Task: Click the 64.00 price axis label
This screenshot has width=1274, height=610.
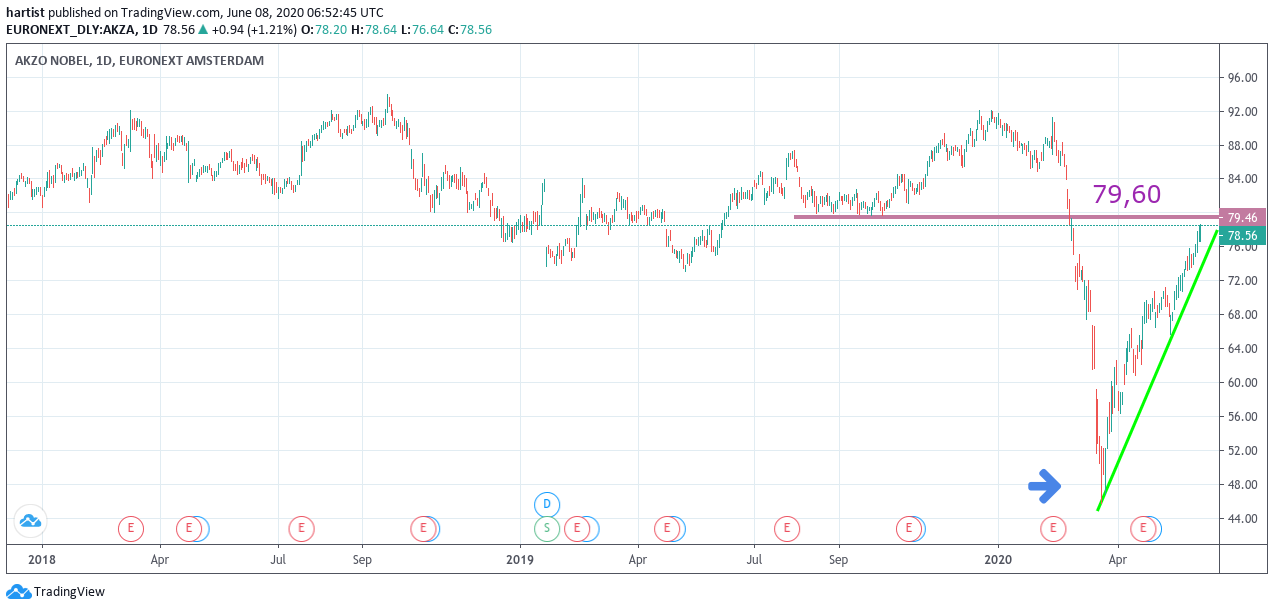Action: pos(1242,349)
